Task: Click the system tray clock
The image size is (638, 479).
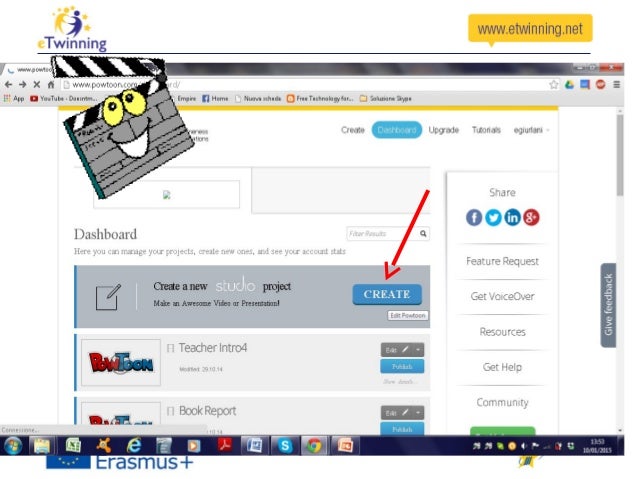Action: click(x=597, y=446)
